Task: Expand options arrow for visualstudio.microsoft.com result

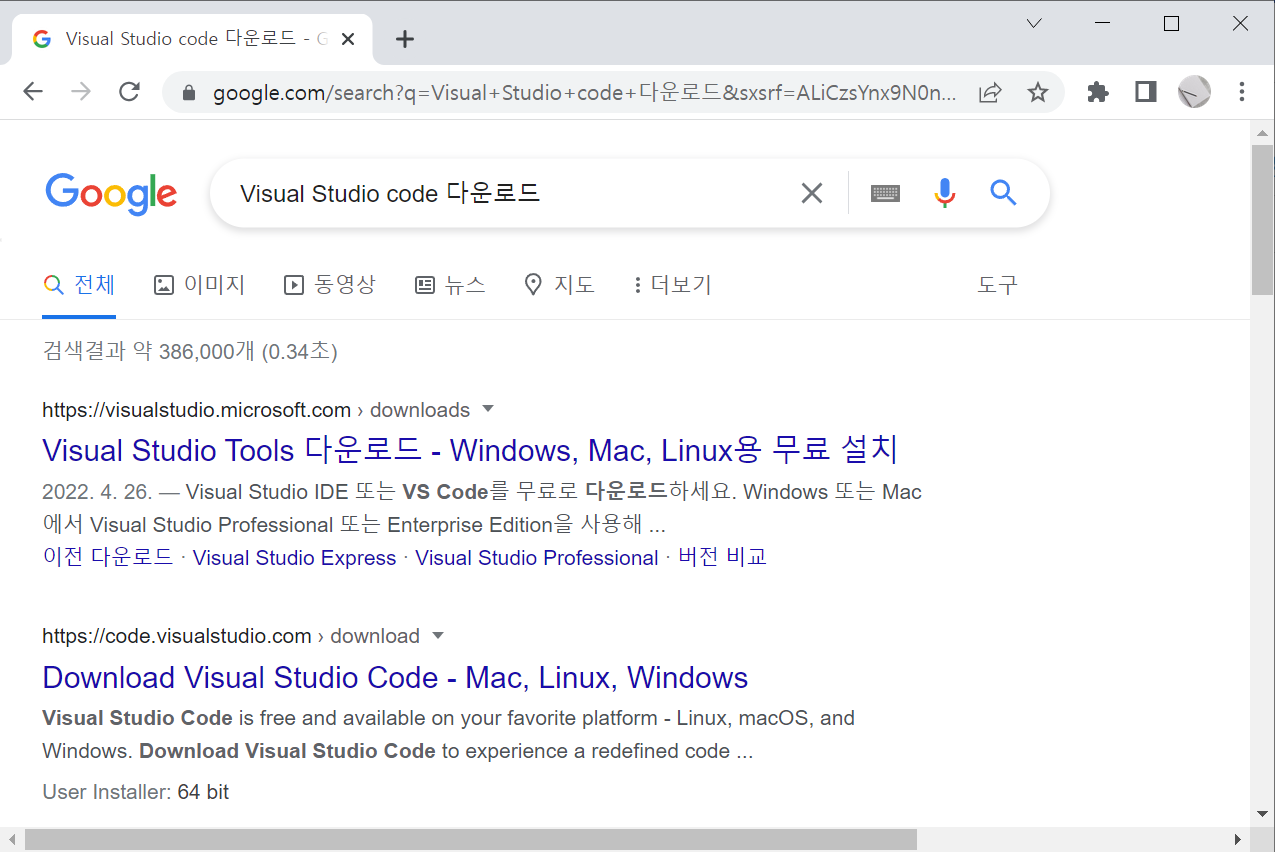Action: 488,409
